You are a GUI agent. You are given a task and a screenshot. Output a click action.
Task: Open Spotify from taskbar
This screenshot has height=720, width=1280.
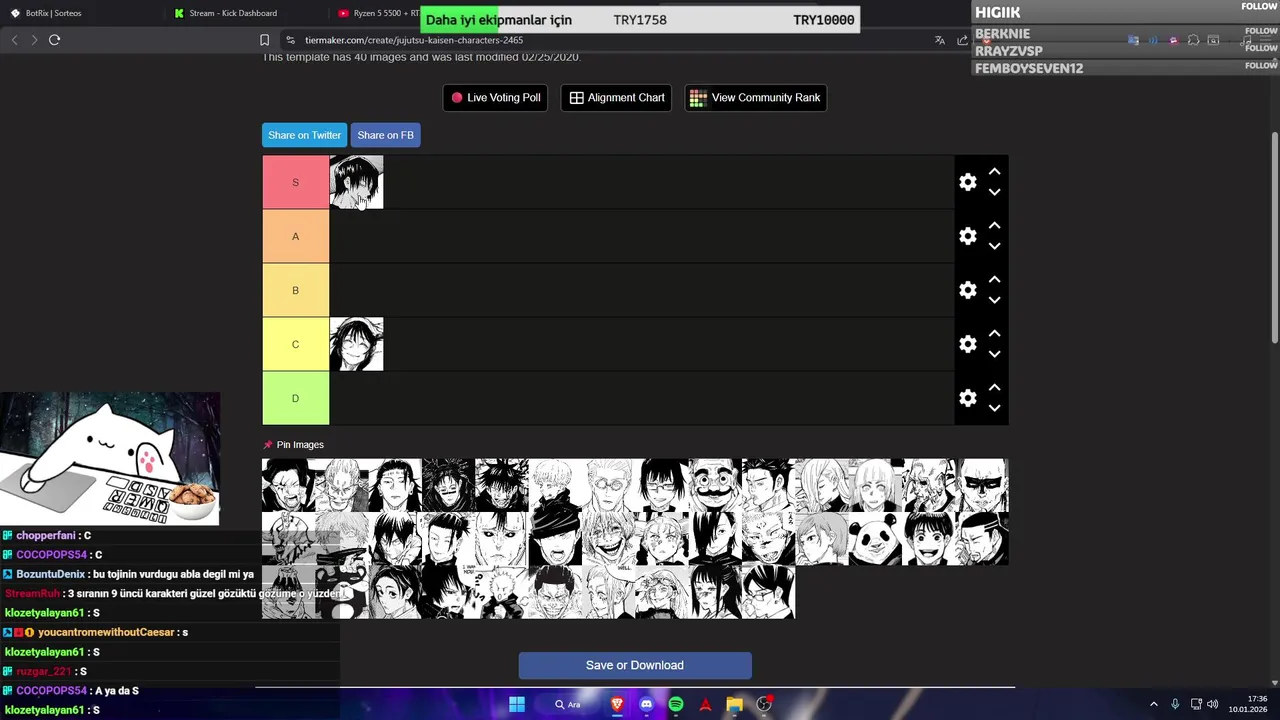coord(676,704)
